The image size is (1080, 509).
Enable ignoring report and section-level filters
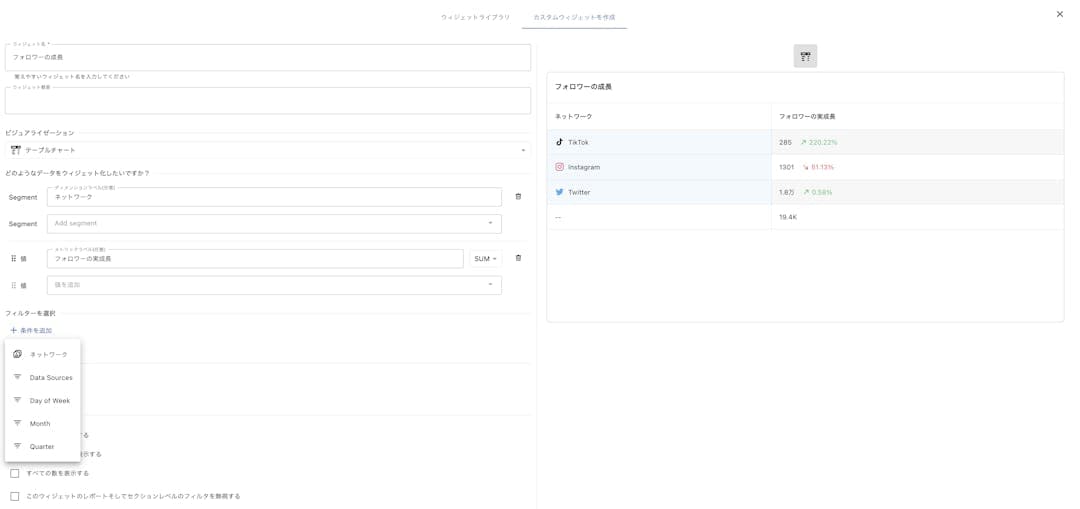point(15,496)
